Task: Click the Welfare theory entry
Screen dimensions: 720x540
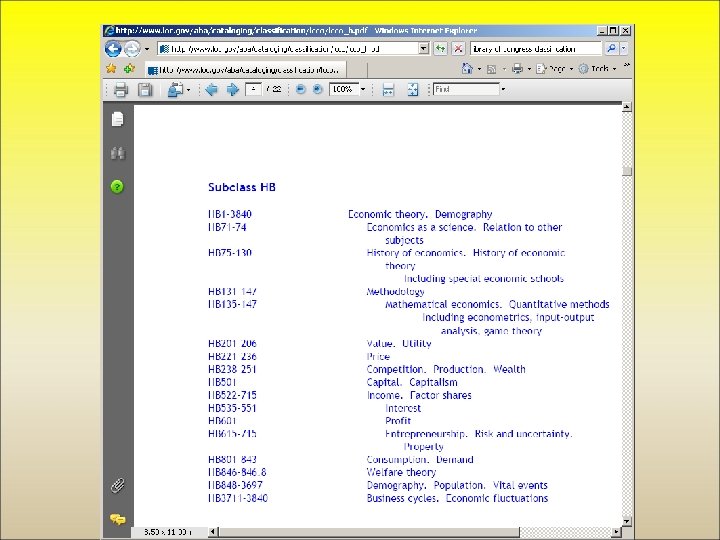Action: (x=401, y=472)
